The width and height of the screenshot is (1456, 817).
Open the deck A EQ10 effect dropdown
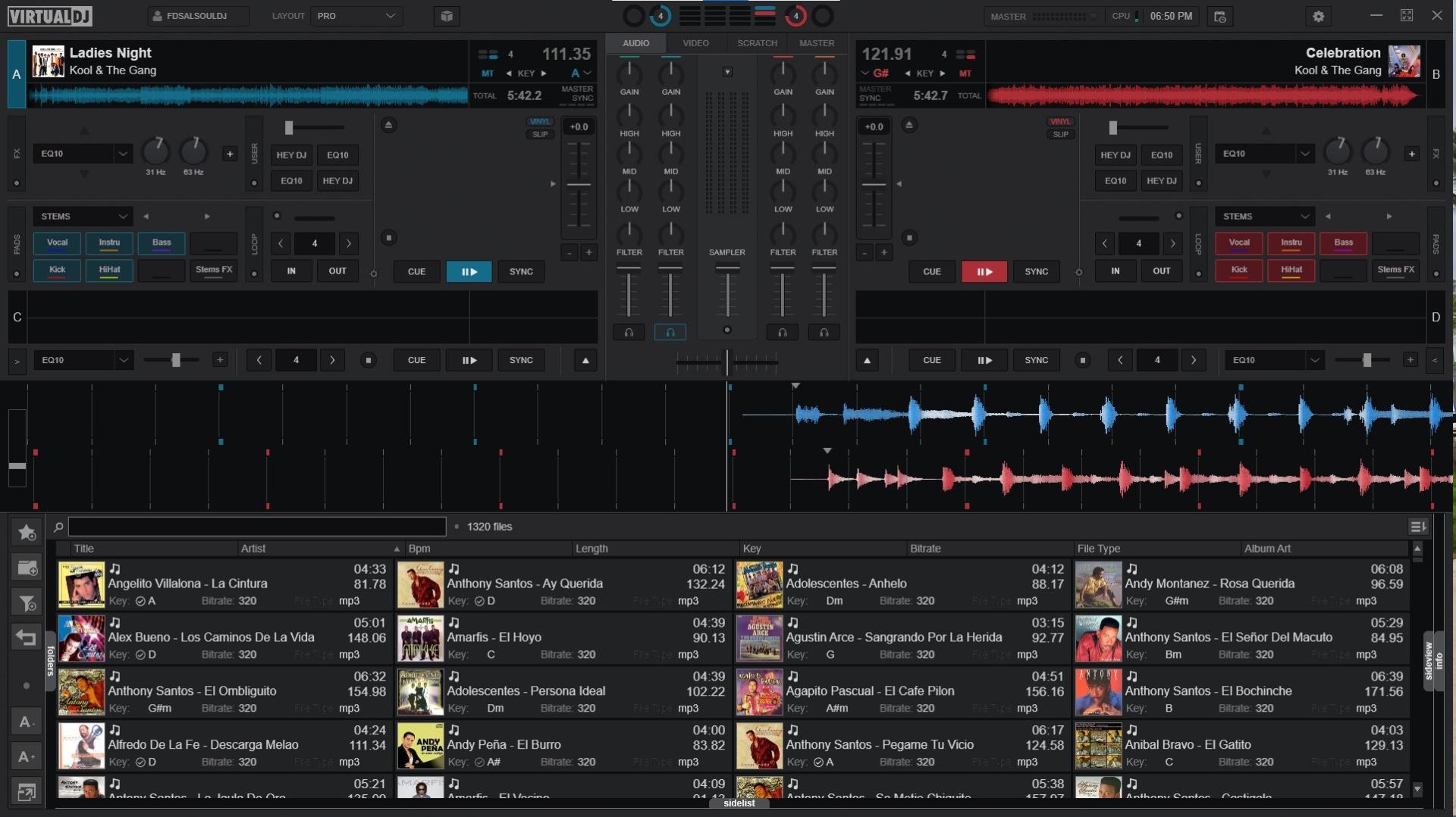click(83, 154)
